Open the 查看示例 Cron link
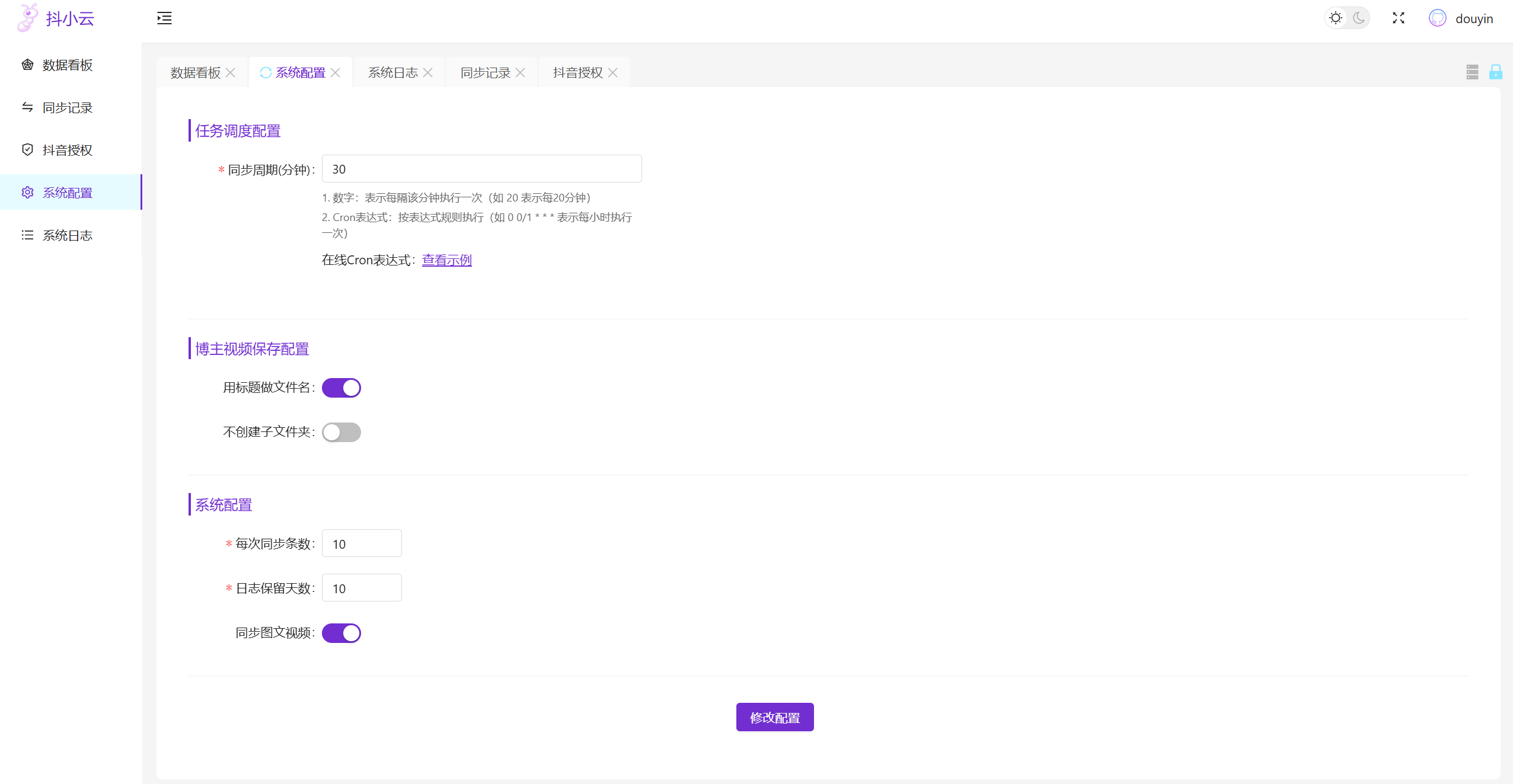 point(447,260)
